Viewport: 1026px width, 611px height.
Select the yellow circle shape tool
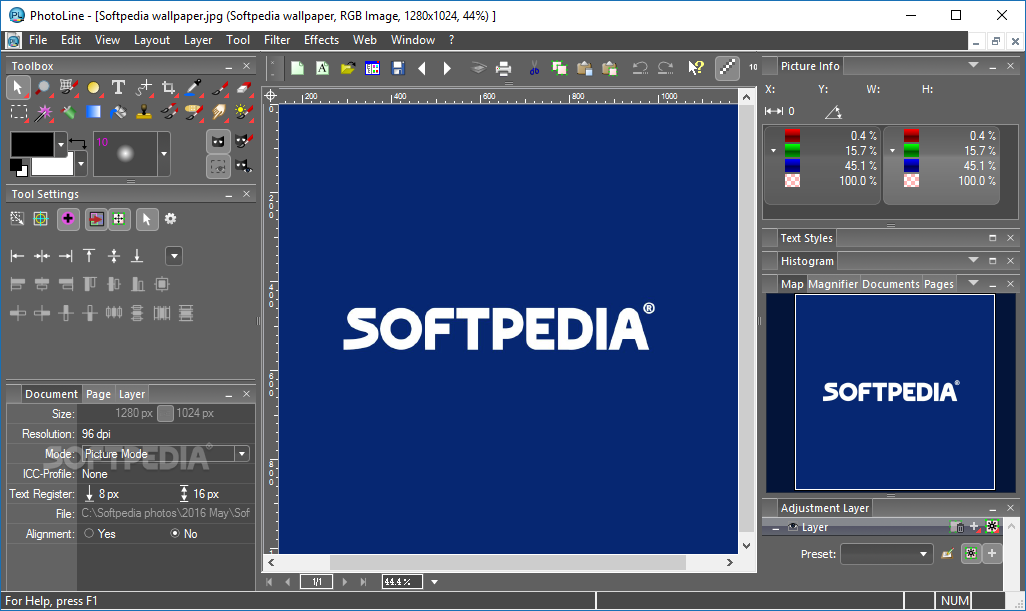[x=94, y=87]
